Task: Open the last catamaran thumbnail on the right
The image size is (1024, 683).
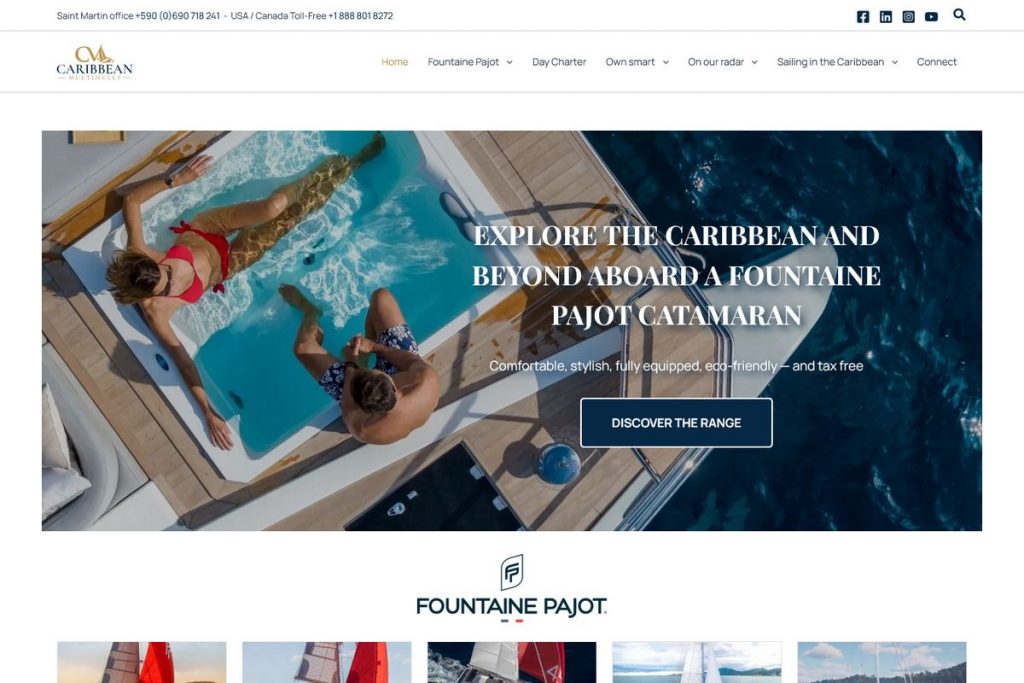Action: tap(882, 662)
